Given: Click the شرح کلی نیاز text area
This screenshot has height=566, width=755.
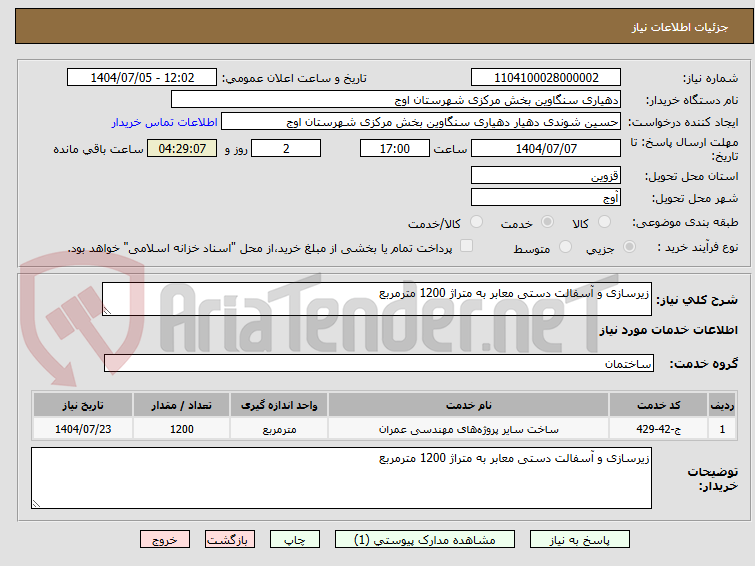Looking at the screenshot, I should coord(377,299).
